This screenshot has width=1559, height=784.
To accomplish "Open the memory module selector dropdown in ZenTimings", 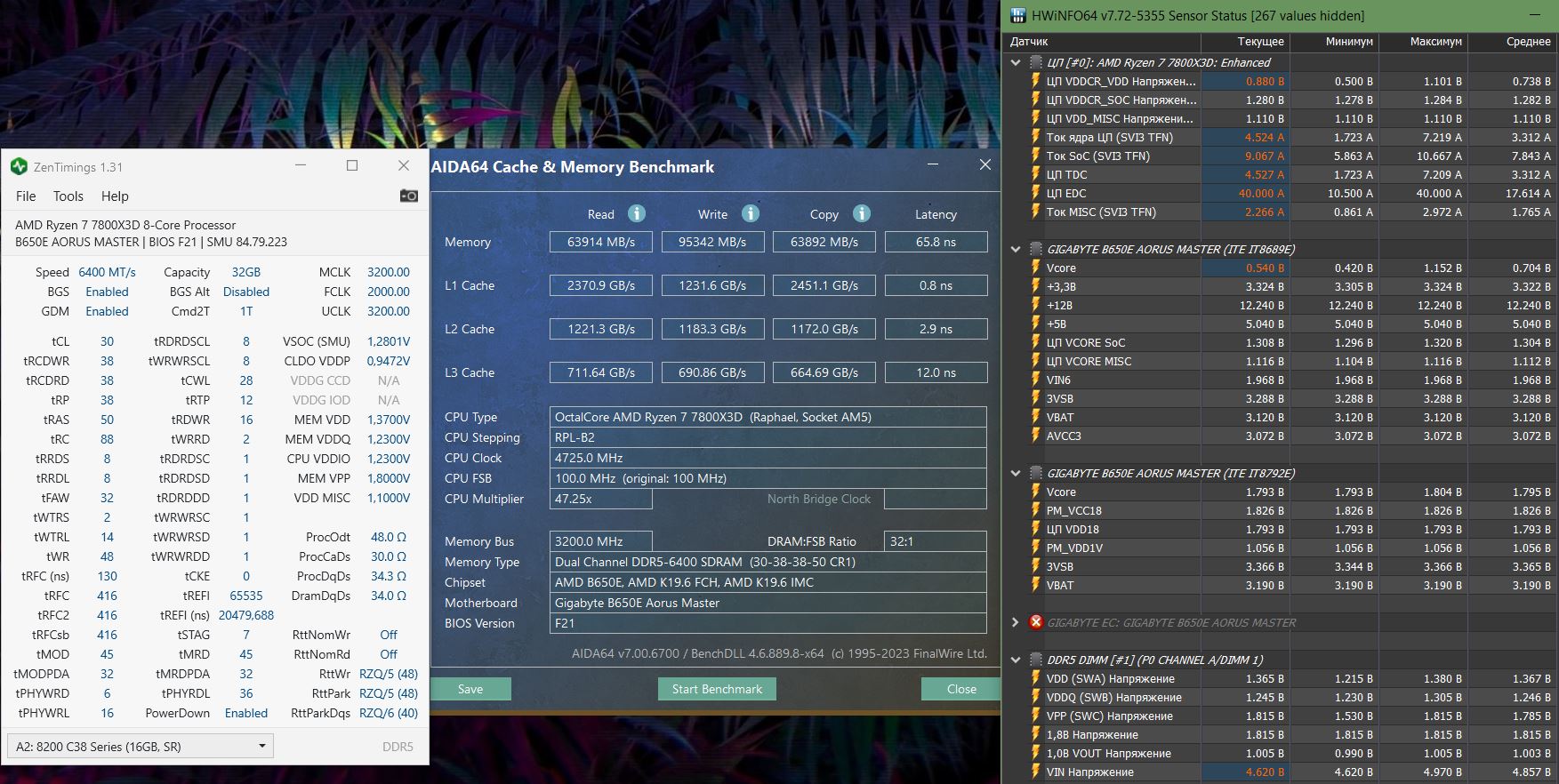I will point(140,746).
